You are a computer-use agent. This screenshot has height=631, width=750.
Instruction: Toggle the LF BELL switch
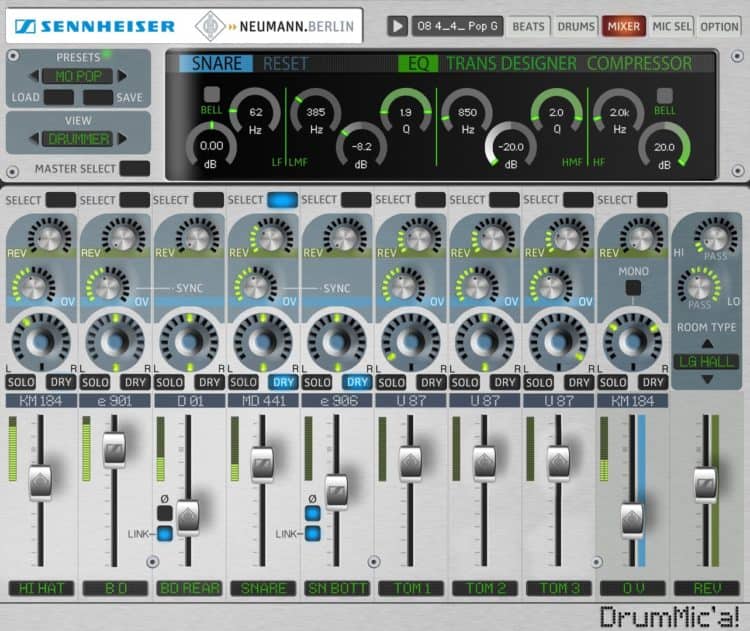211,94
